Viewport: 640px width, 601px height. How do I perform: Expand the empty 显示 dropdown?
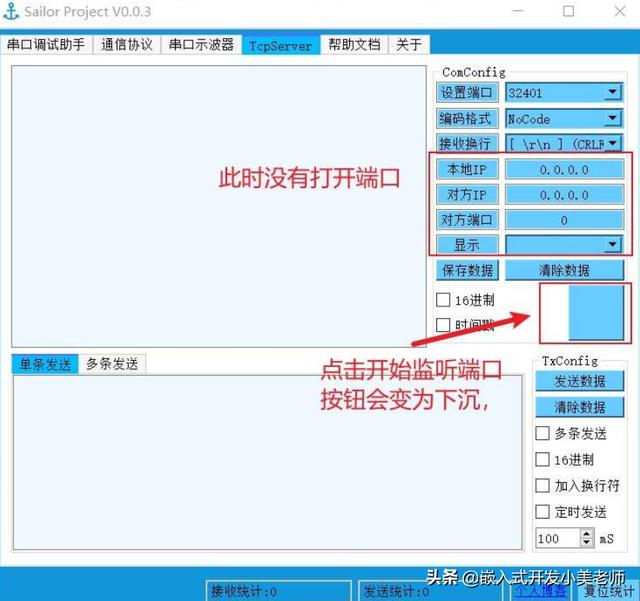pyautogui.click(x=613, y=245)
